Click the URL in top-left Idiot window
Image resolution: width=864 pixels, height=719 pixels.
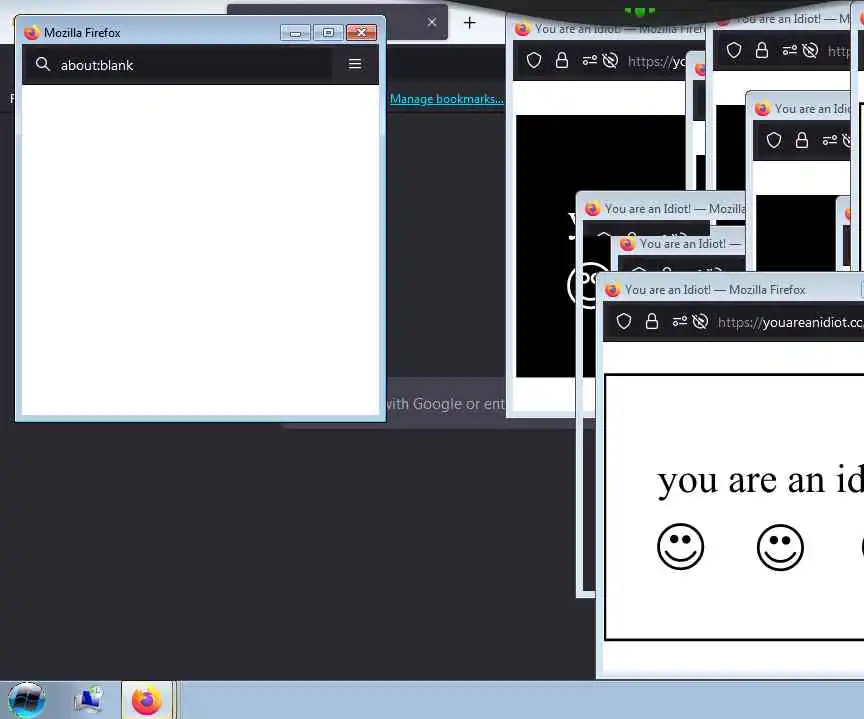657,61
